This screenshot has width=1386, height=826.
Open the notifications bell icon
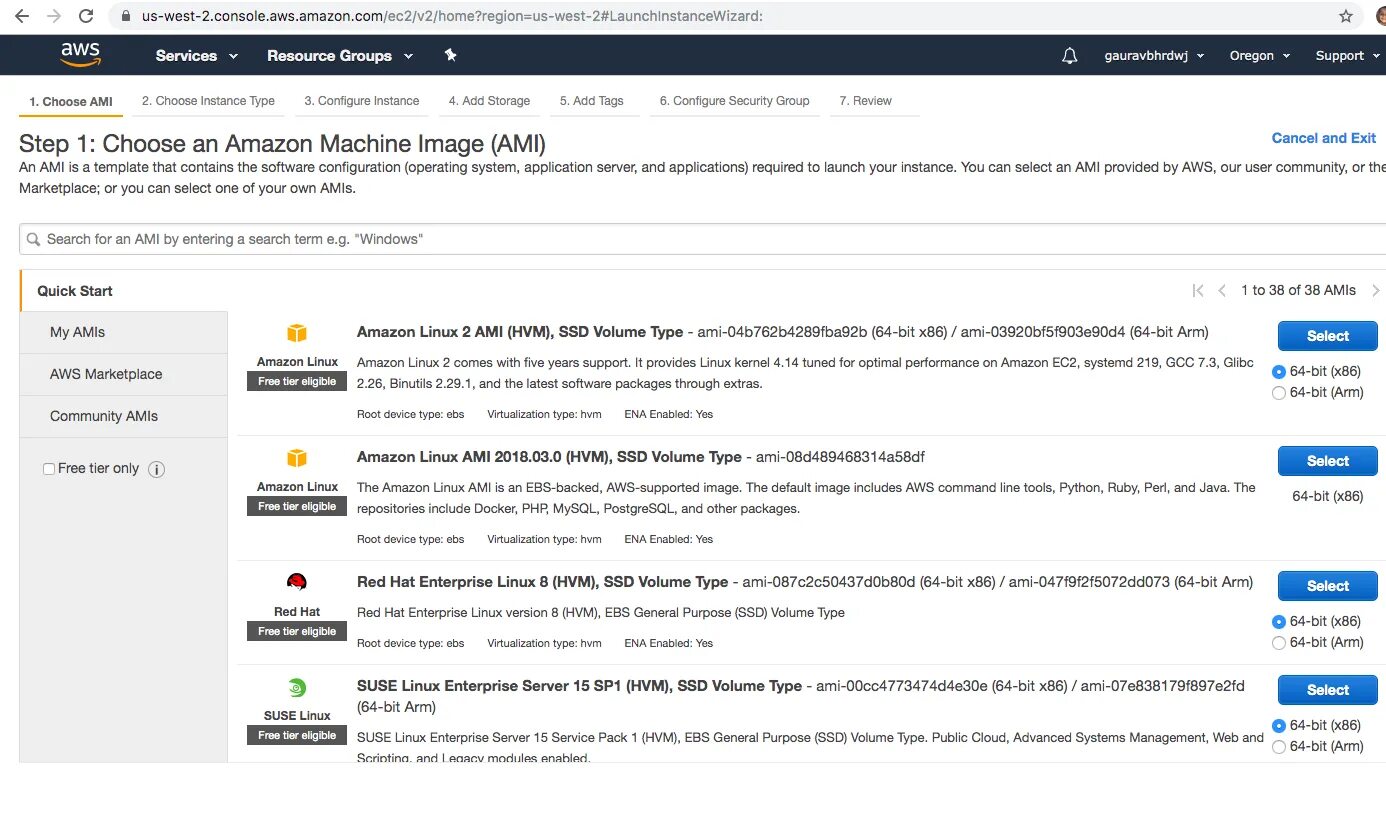1070,56
